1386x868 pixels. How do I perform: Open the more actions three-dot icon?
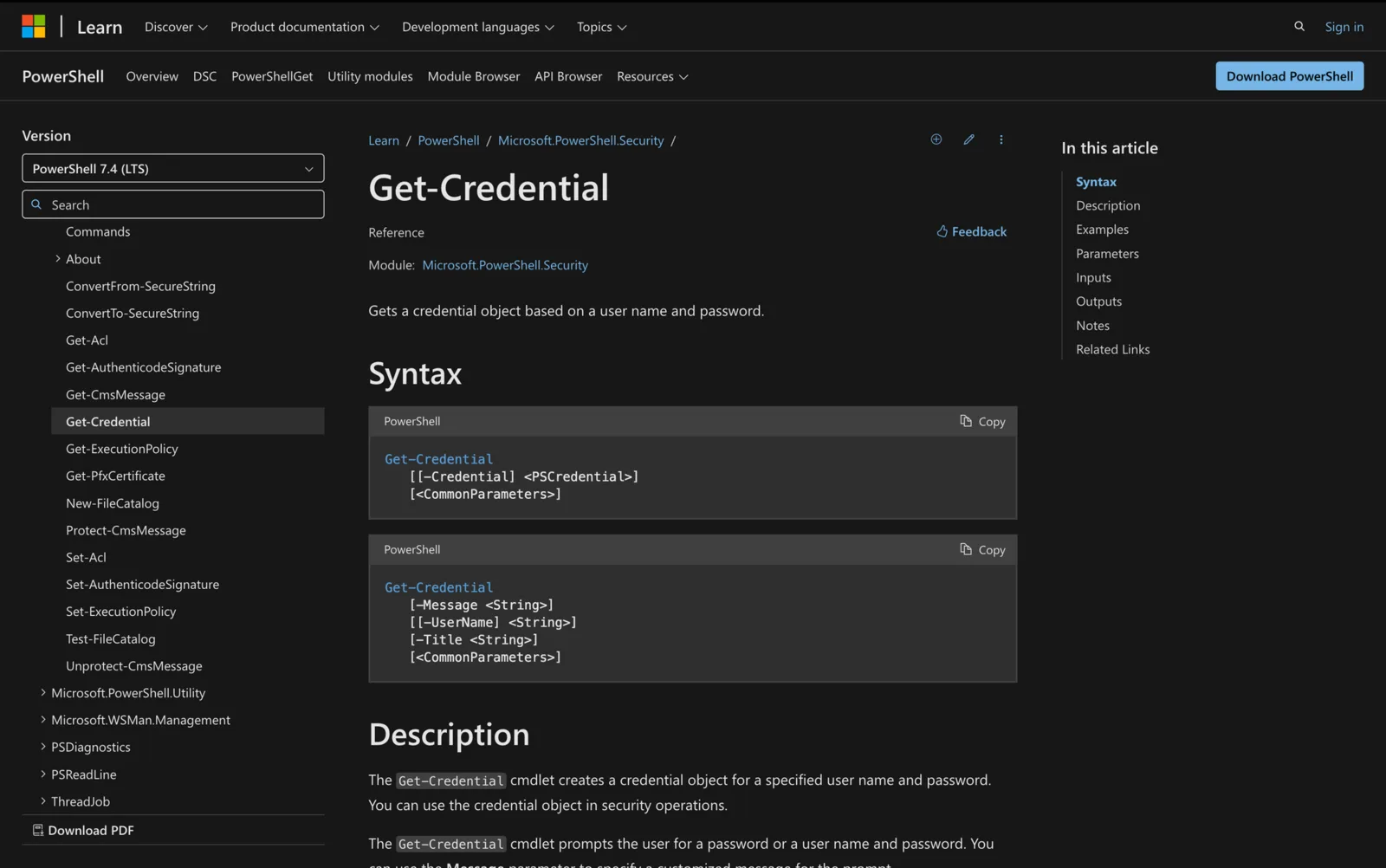[1001, 139]
